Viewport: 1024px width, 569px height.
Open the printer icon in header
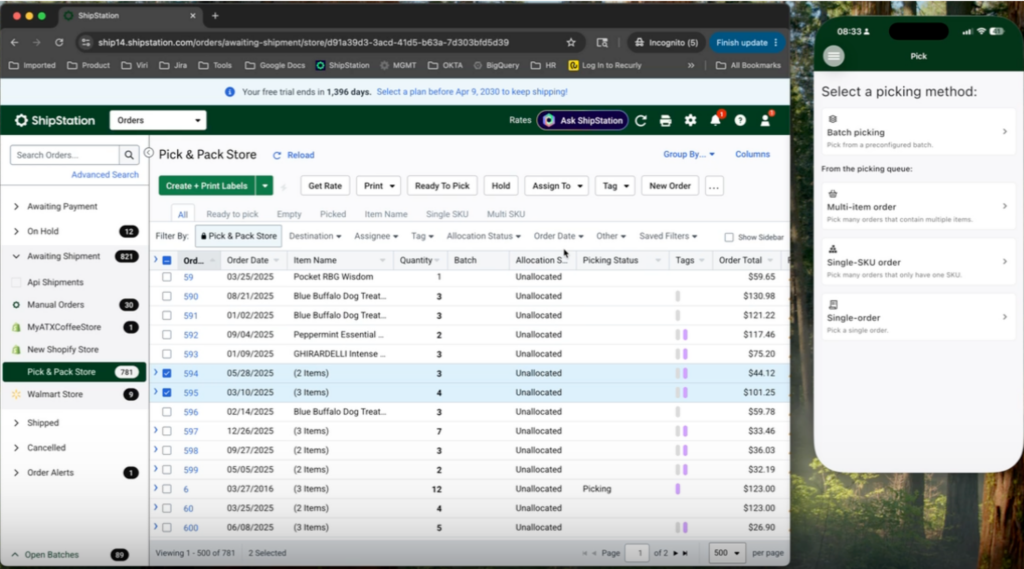tap(665, 120)
